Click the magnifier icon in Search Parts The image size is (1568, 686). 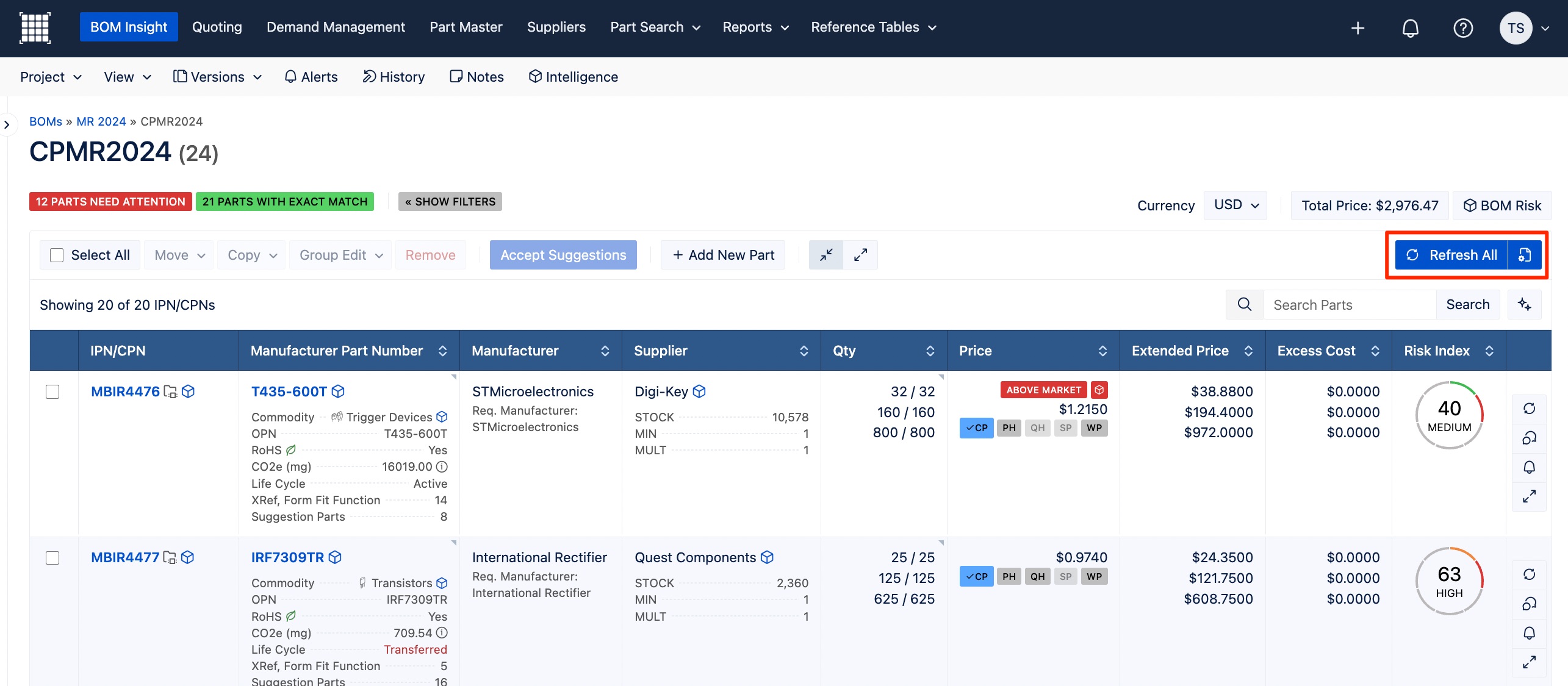tap(1244, 304)
